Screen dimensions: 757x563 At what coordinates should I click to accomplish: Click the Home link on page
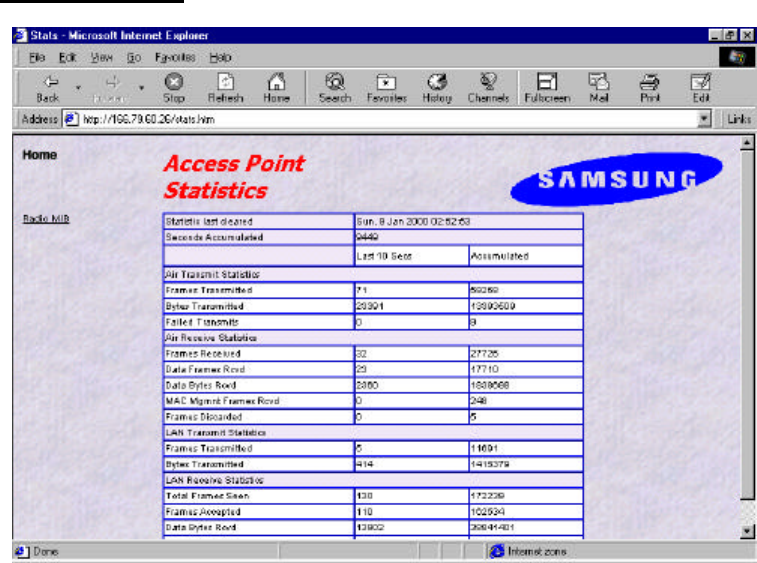[x=40, y=155]
